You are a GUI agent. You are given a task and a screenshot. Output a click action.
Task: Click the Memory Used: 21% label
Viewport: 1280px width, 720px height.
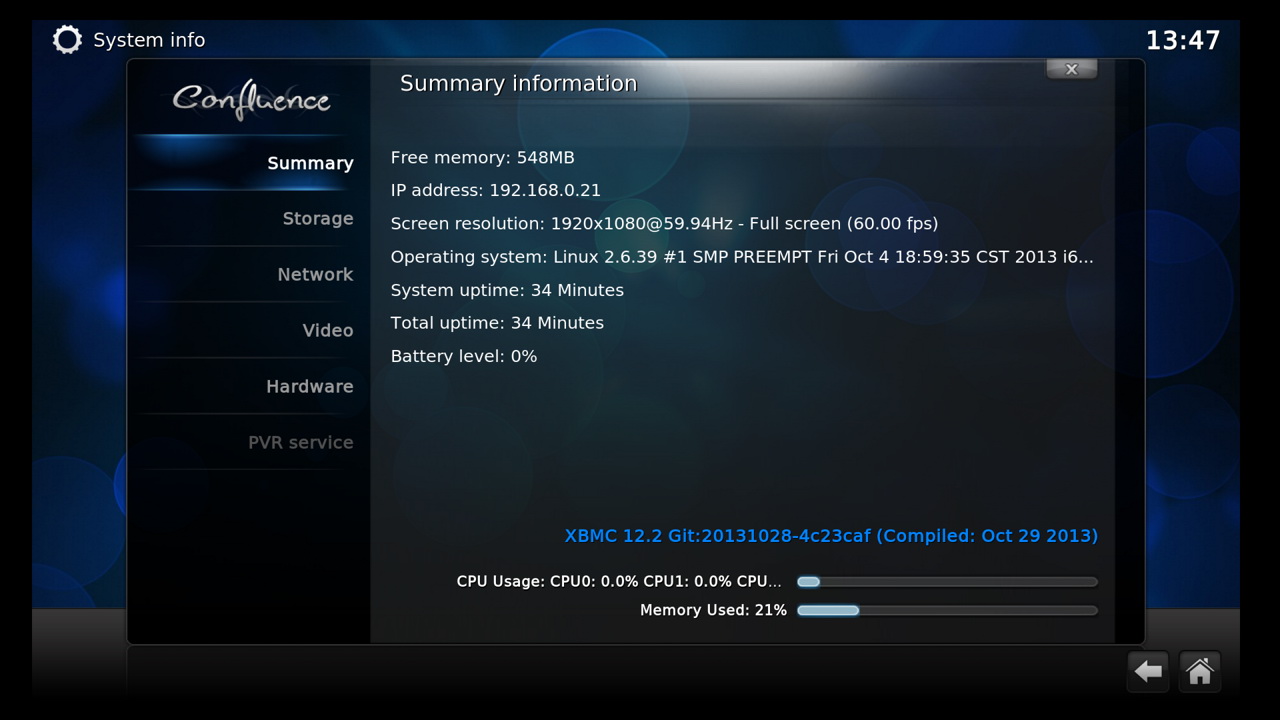(713, 610)
